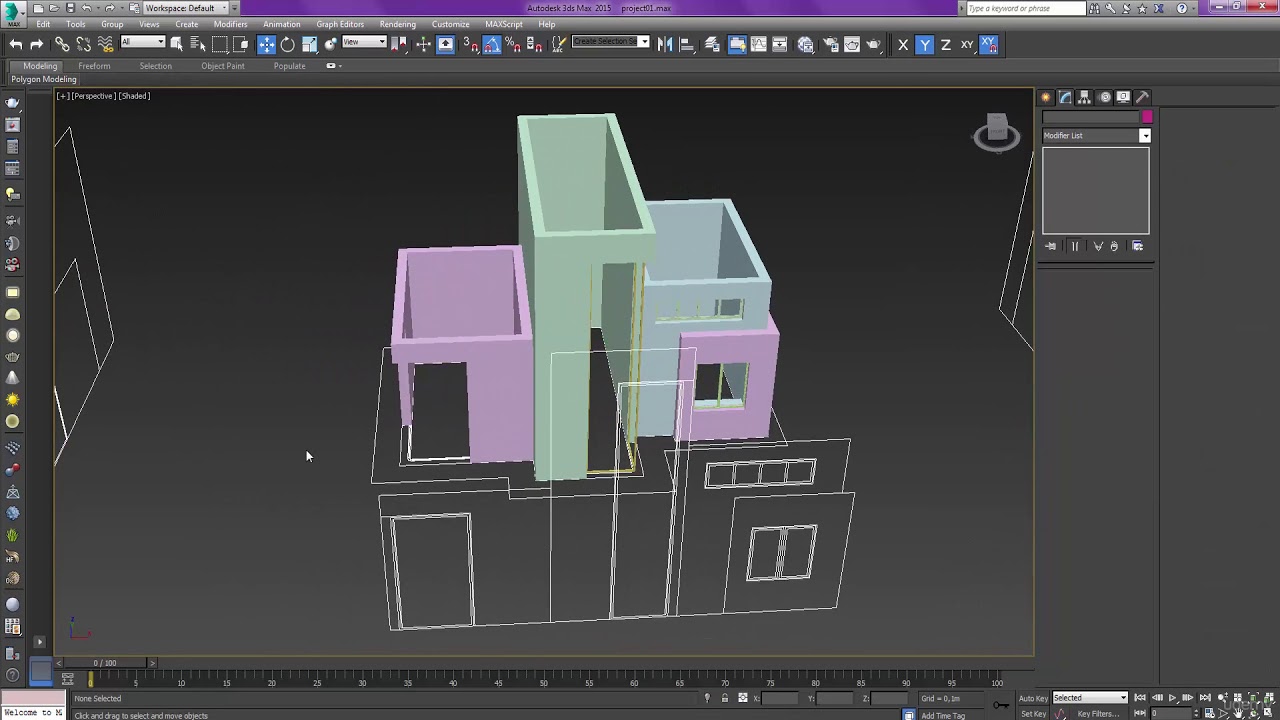Open the Rendering menu

[397, 24]
